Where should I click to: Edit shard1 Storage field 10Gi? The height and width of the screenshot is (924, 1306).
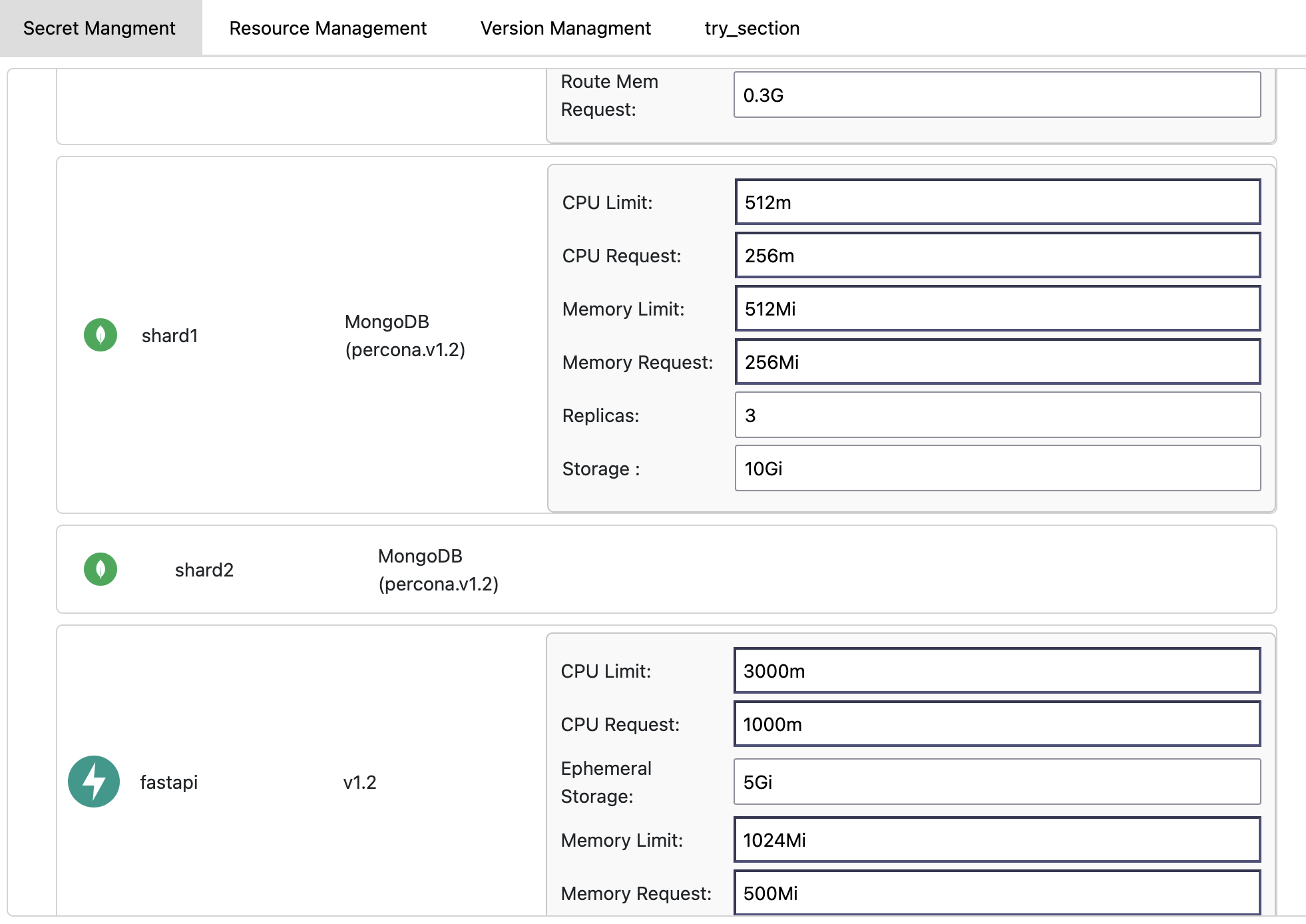click(997, 469)
